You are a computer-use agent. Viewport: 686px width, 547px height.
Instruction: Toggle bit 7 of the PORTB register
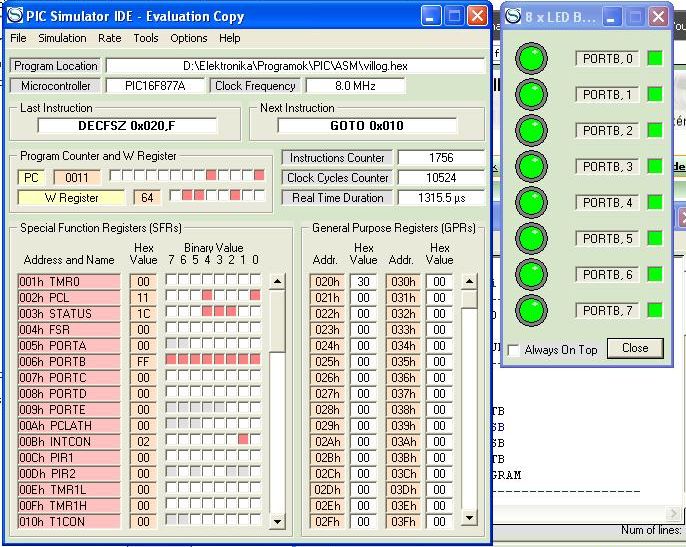click(171, 360)
